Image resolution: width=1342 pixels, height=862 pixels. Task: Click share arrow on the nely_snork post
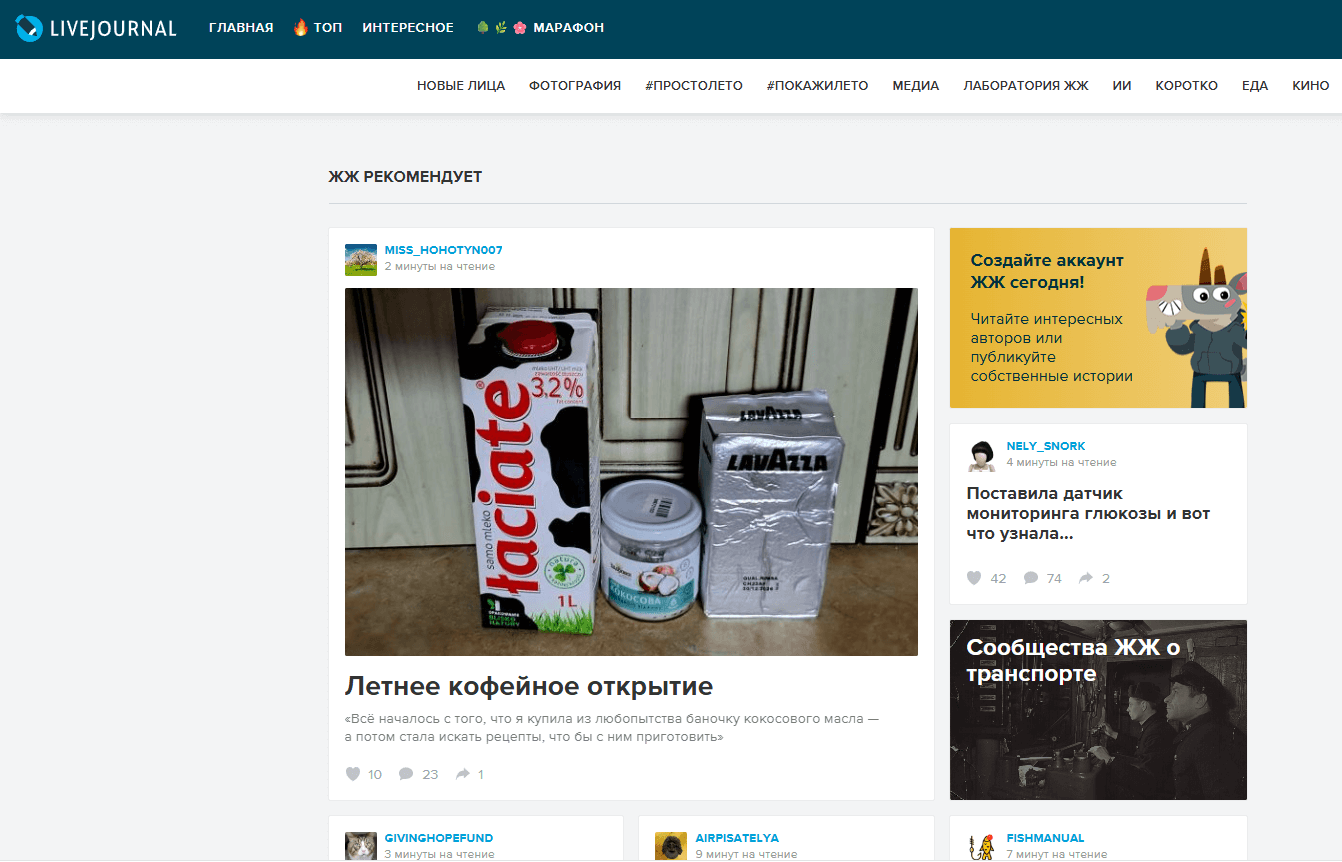[1084, 578]
